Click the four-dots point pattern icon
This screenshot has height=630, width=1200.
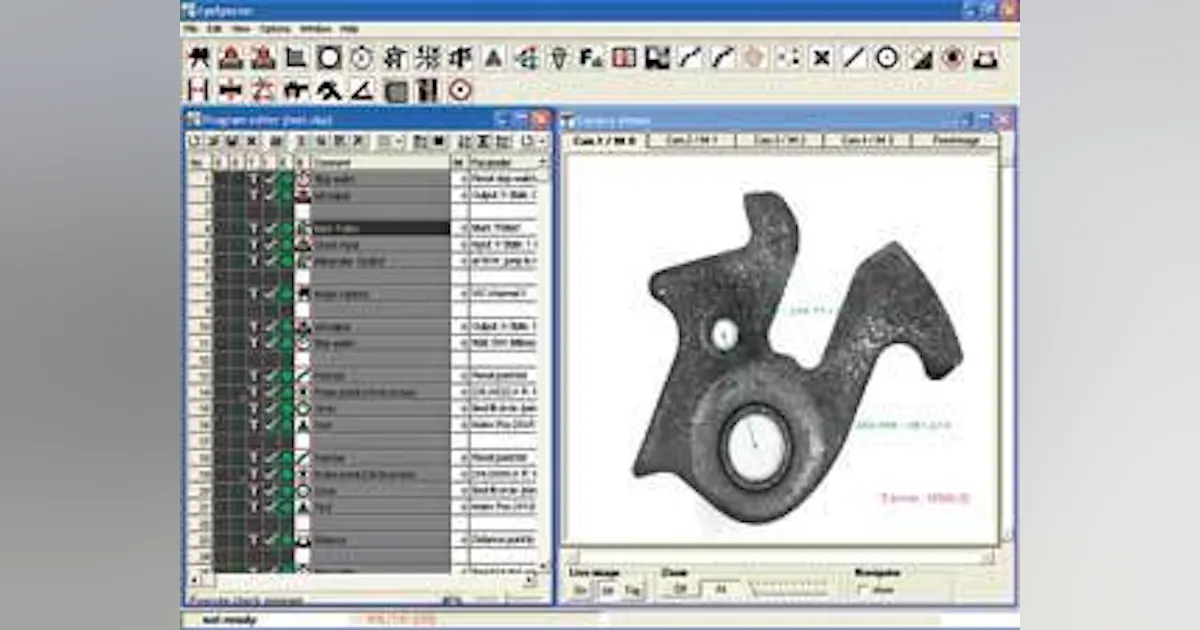tap(788, 58)
